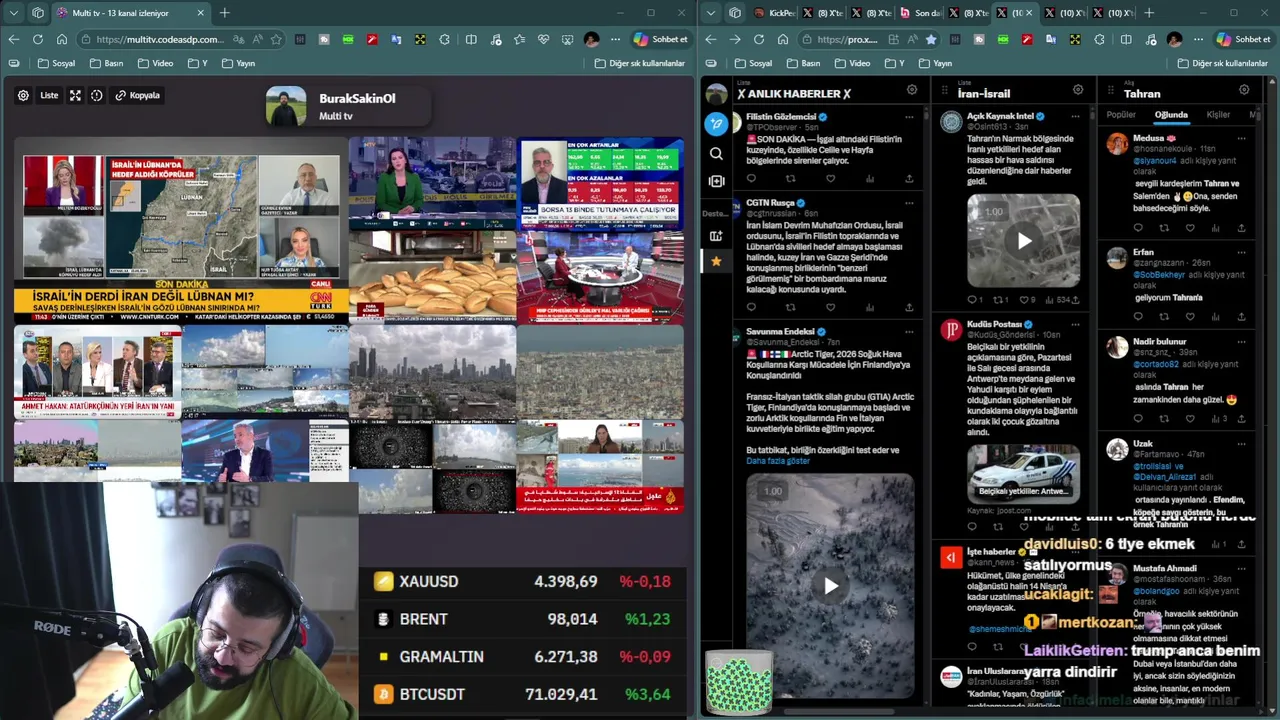Open Sohbet et Copilot in left browser
This screenshot has width=1280, height=720.
click(660, 39)
